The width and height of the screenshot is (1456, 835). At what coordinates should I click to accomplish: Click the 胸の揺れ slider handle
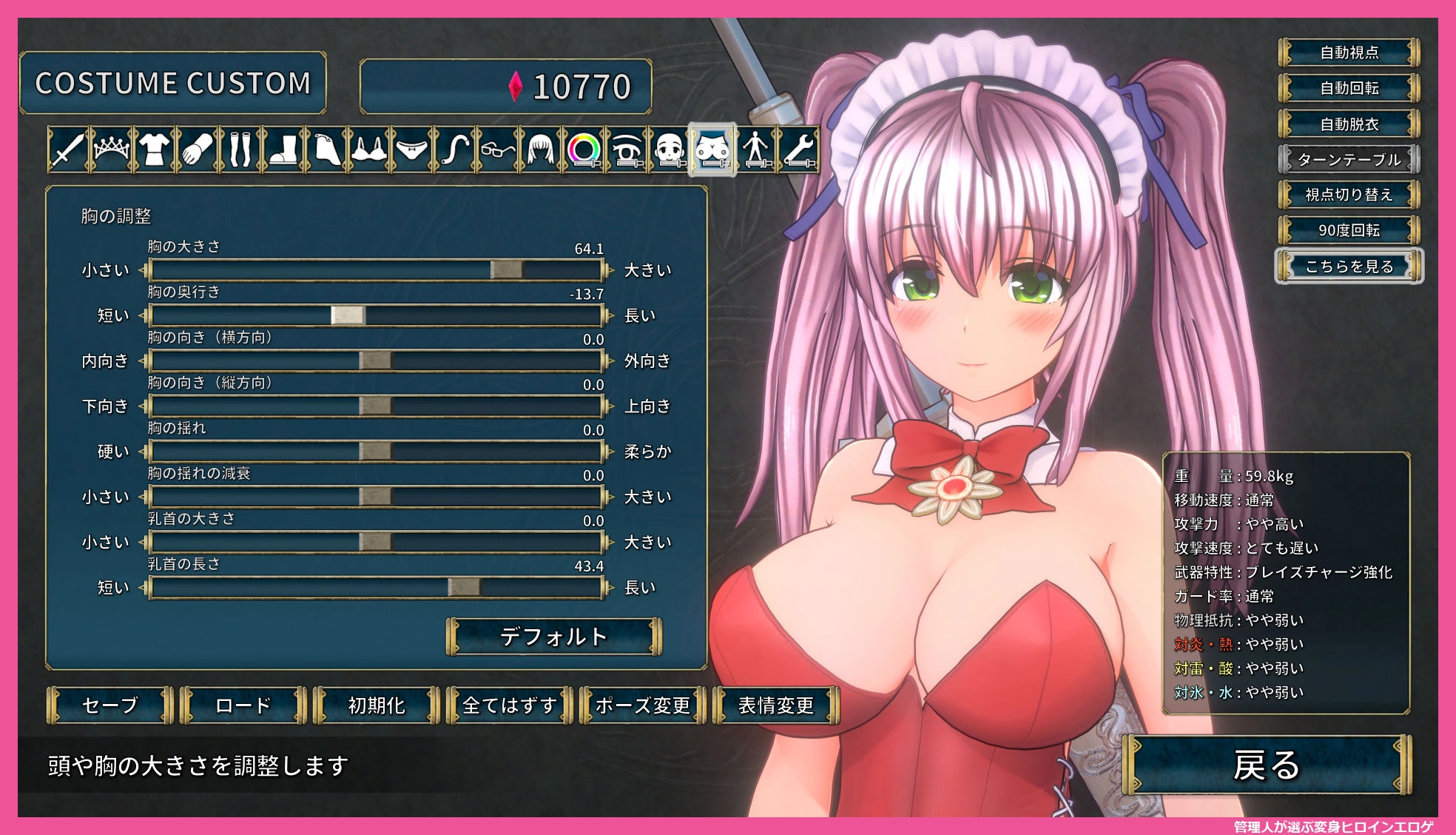click(x=375, y=452)
